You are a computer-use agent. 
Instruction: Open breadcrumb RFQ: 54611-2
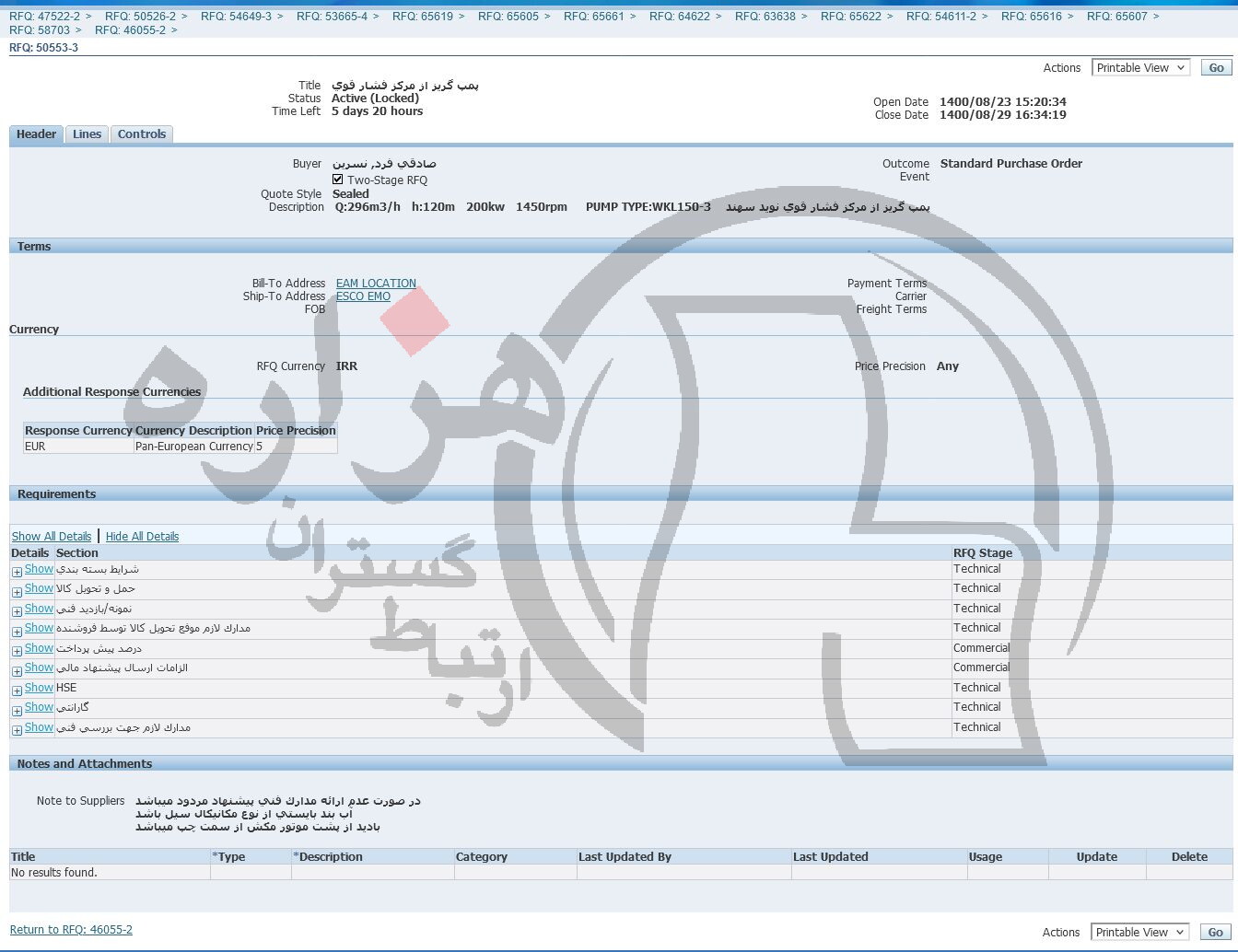tap(941, 17)
